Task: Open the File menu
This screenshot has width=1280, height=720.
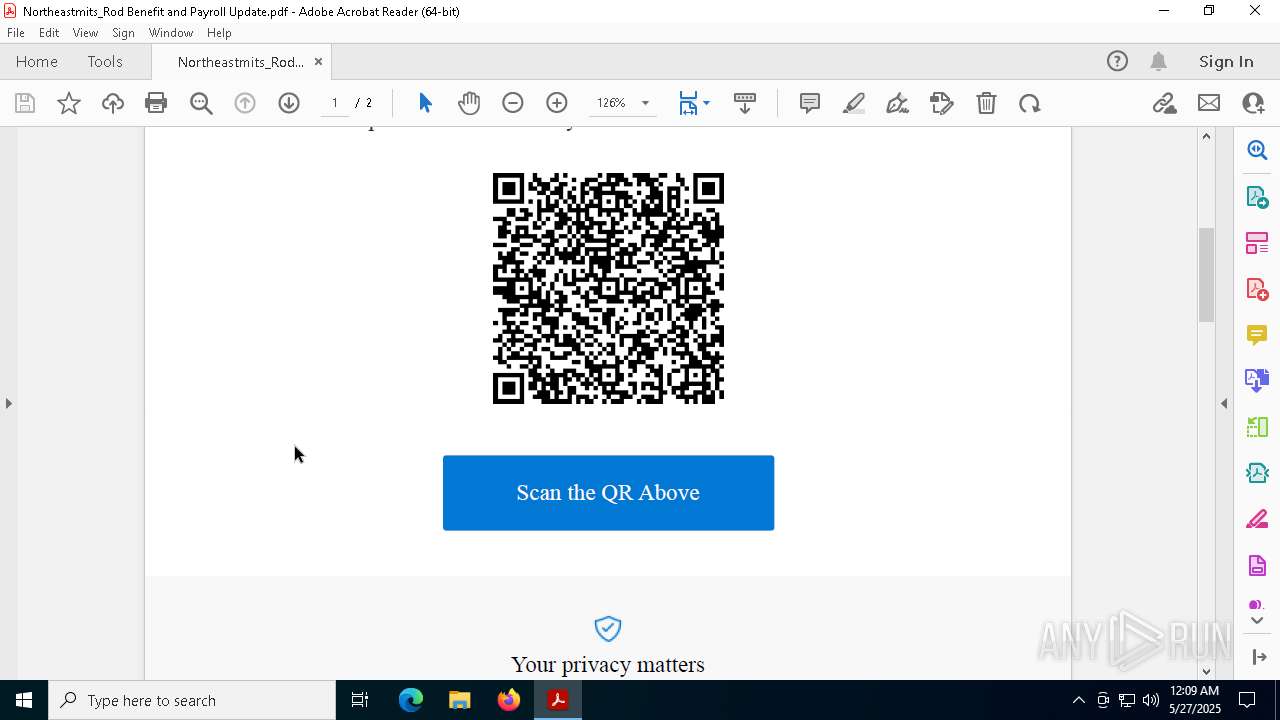Action: coord(16,33)
